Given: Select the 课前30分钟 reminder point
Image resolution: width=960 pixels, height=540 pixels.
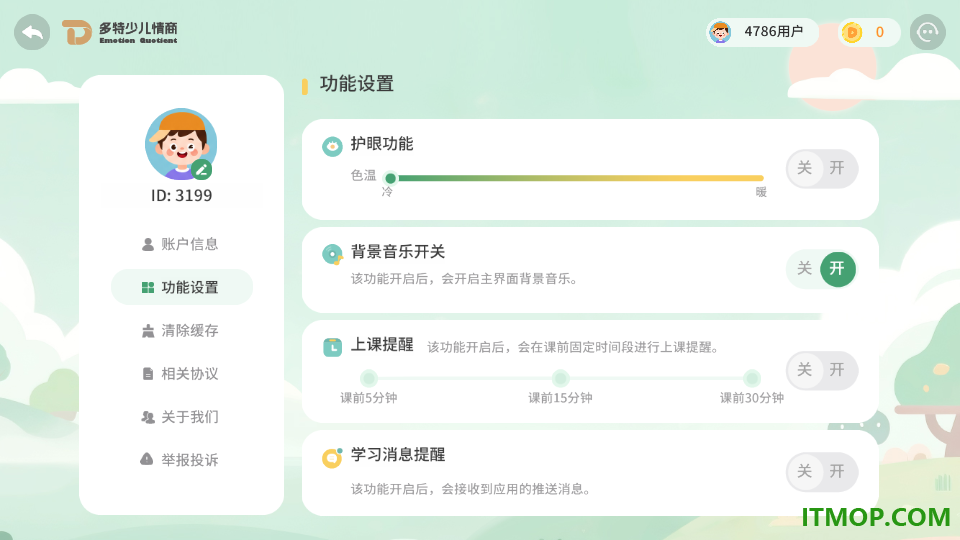Looking at the screenshot, I should (x=752, y=378).
